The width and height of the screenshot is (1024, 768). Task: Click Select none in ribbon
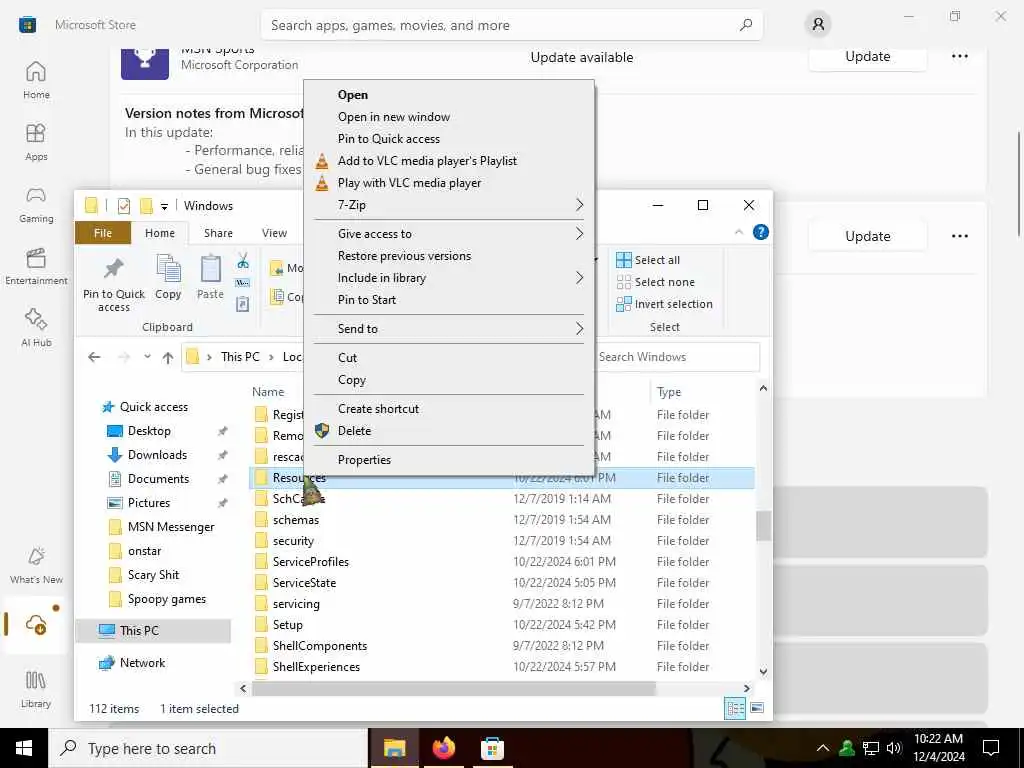[x=656, y=282]
